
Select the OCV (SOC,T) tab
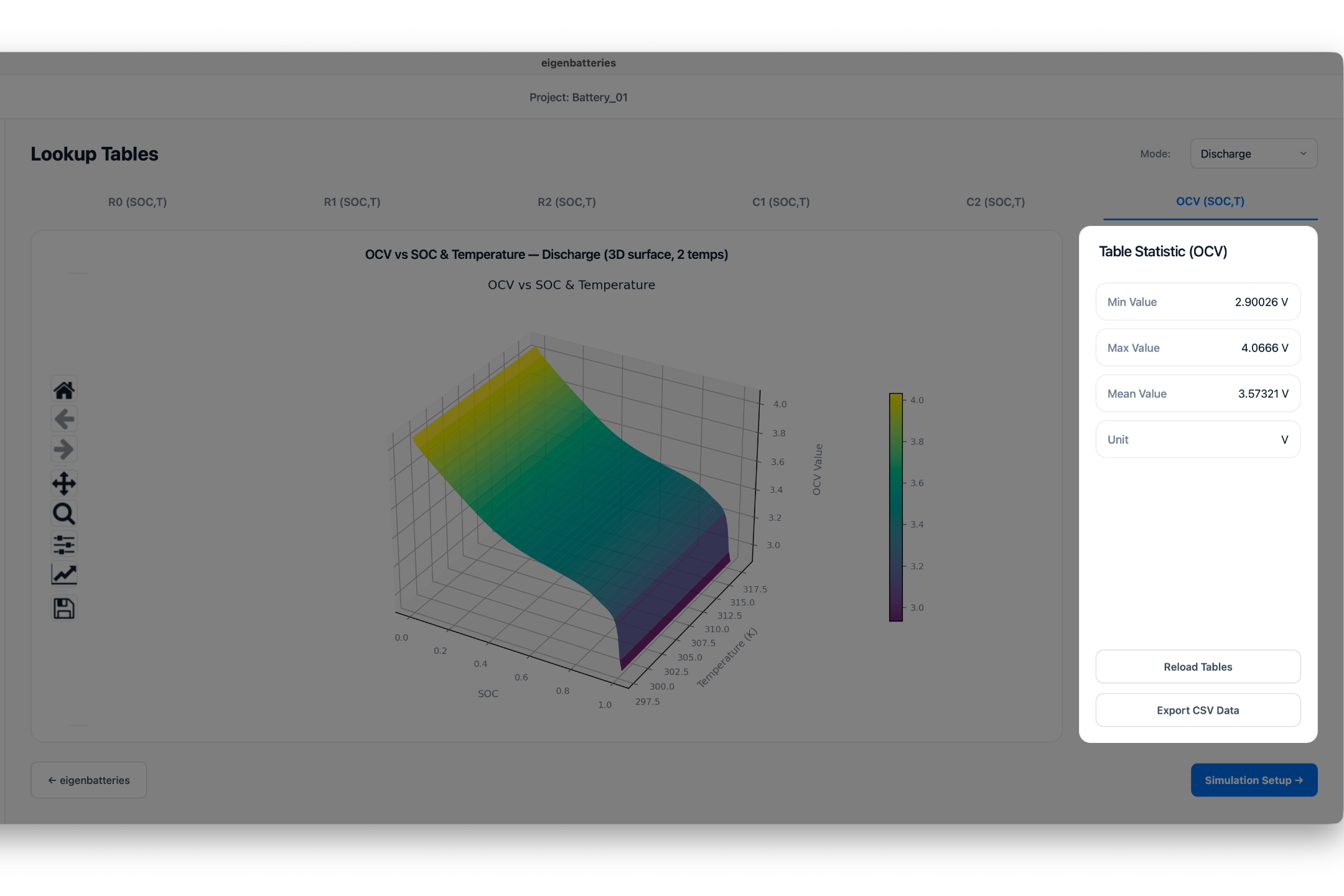click(1210, 202)
